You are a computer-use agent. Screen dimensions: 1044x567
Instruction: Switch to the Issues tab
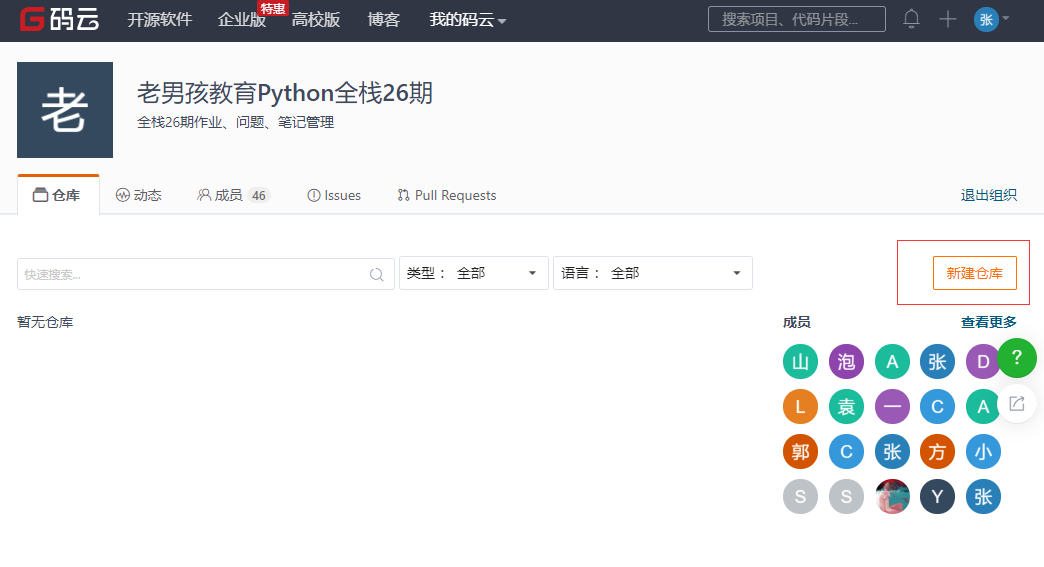(334, 195)
